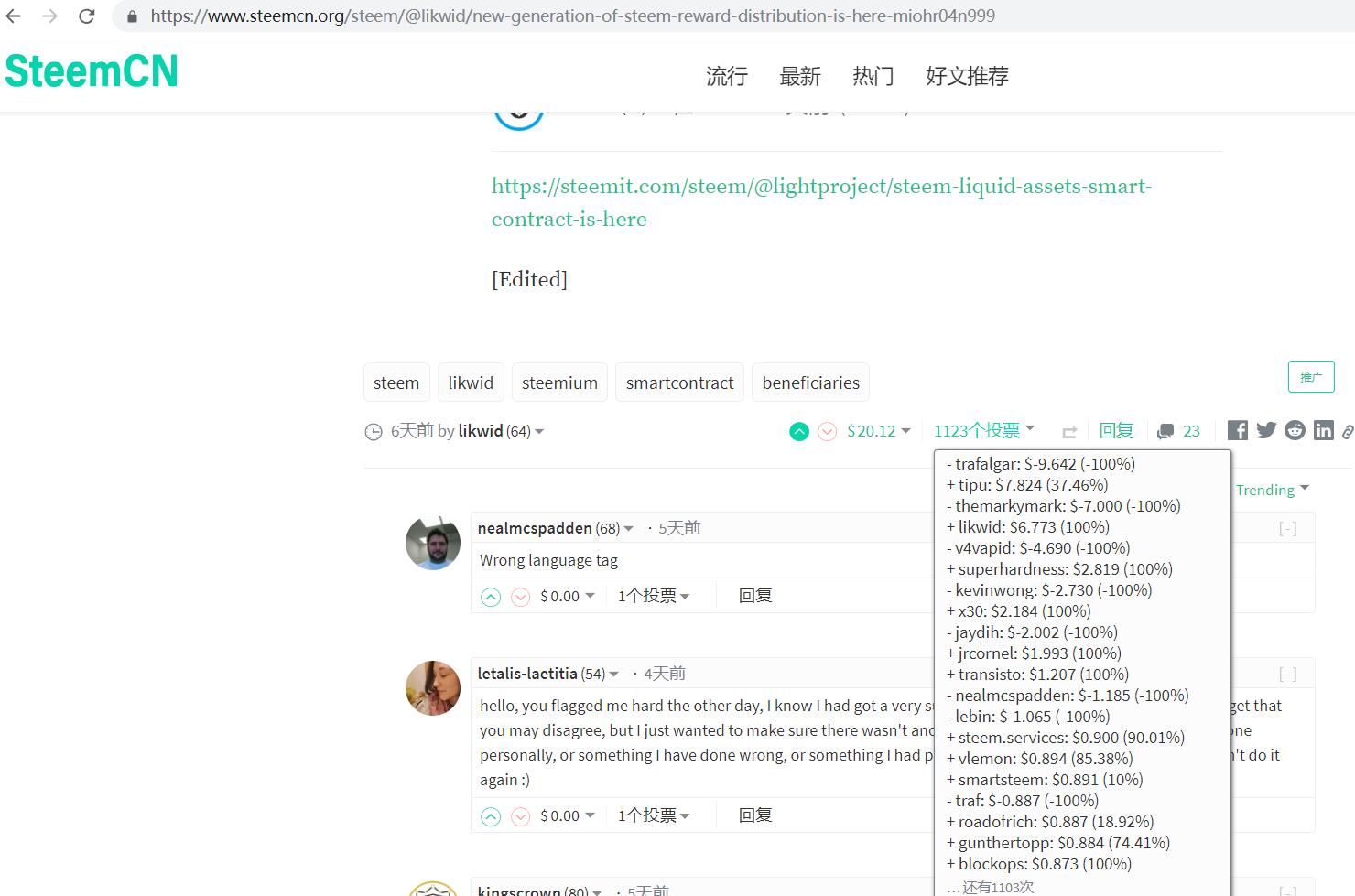Expand the dropdown next to letalis-laetitia (54)
The image size is (1355, 896).
[613, 675]
